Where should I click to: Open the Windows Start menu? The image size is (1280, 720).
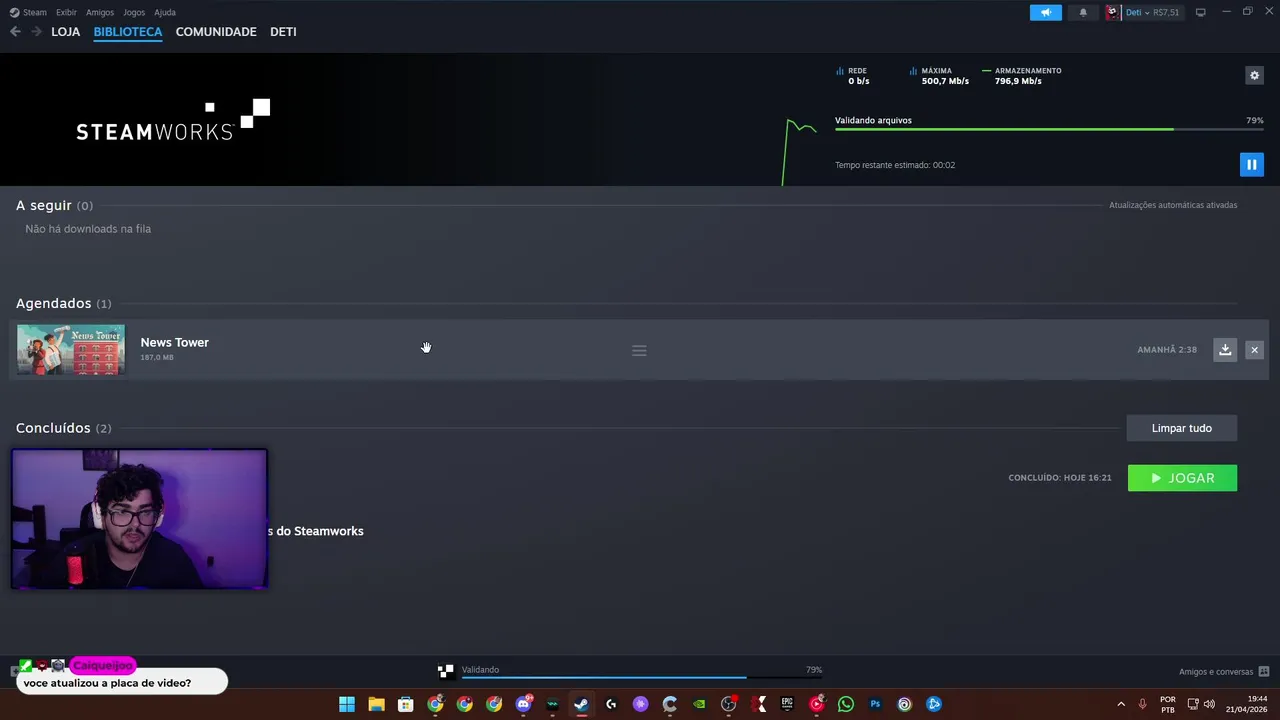pyautogui.click(x=347, y=704)
